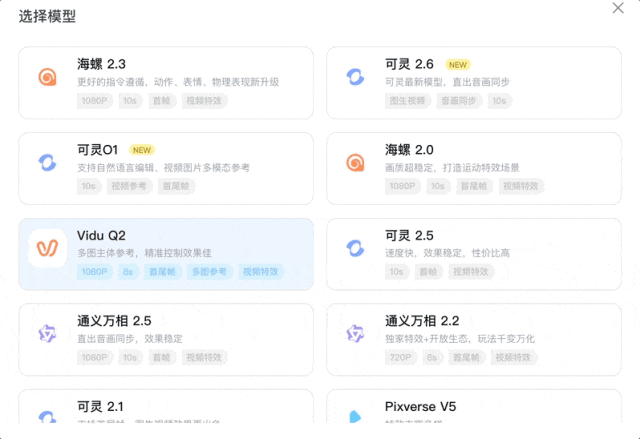Select the Pixverse V5 title
The height and width of the screenshot is (439, 640).
click(x=420, y=406)
